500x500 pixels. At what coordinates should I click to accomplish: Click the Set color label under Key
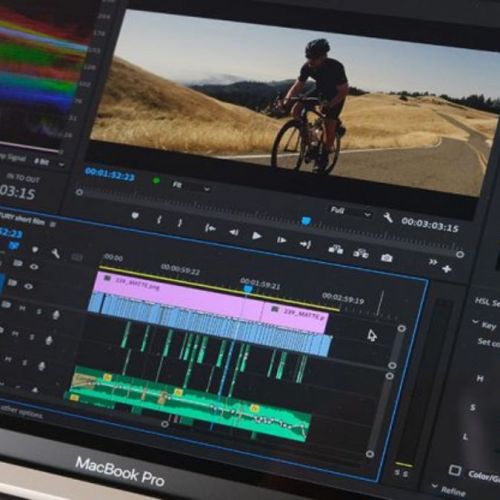click(489, 343)
